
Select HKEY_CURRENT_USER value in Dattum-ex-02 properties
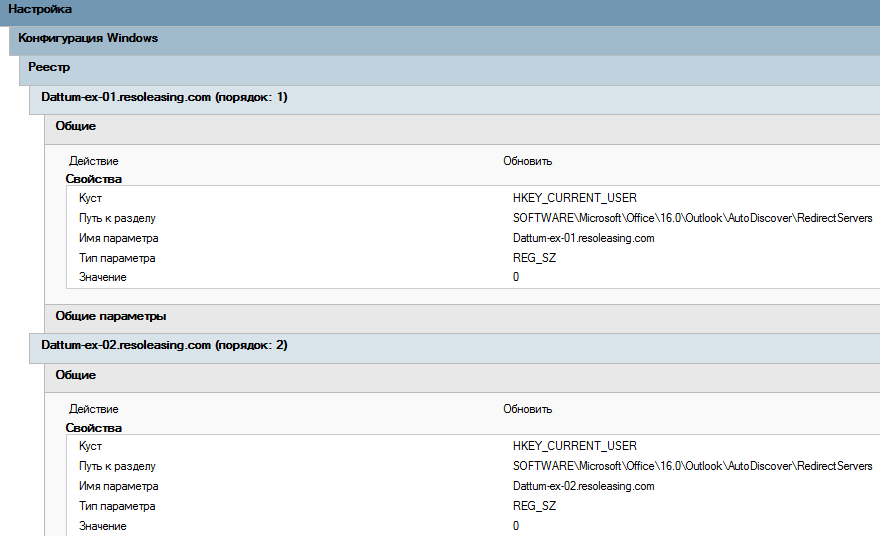(x=575, y=446)
